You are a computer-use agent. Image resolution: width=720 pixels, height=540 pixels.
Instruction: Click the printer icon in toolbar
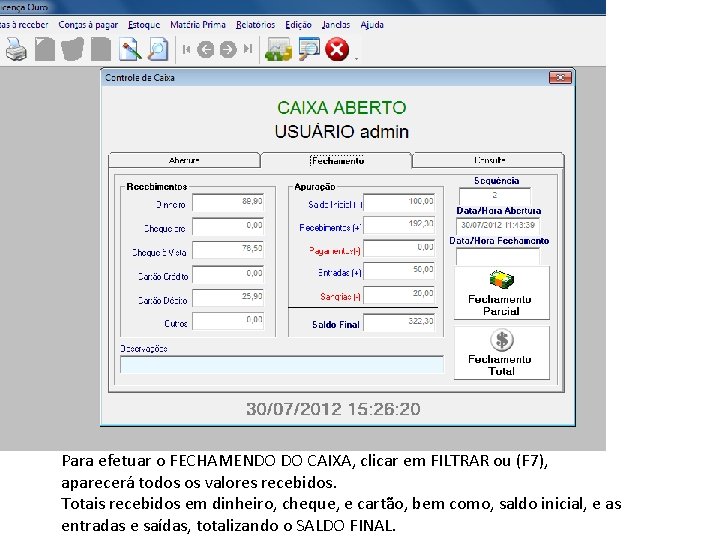(x=16, y=49)
